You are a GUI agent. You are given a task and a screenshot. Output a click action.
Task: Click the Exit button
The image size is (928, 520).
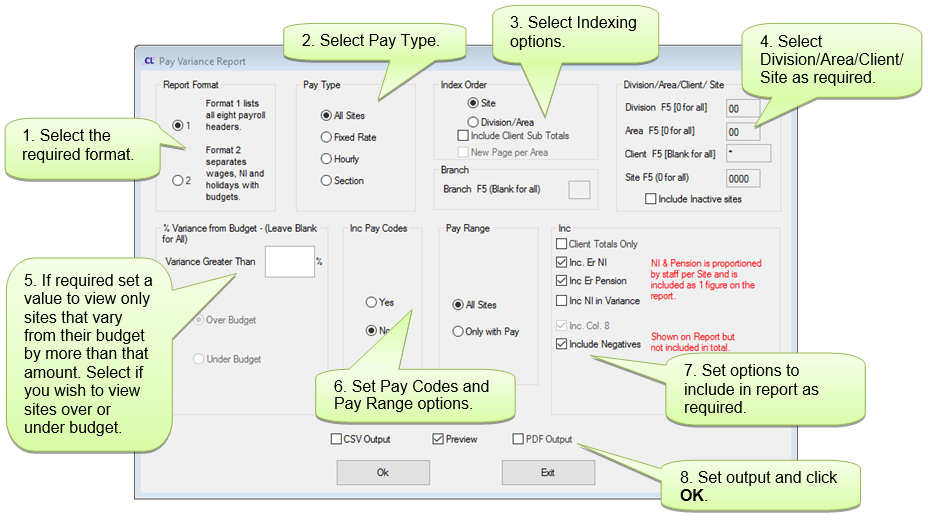[547, 472]
